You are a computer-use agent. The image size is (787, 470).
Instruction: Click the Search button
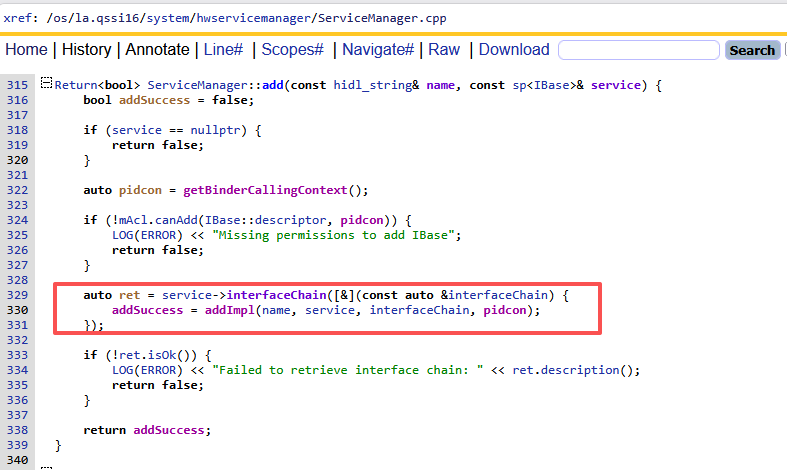coord(752,50)
